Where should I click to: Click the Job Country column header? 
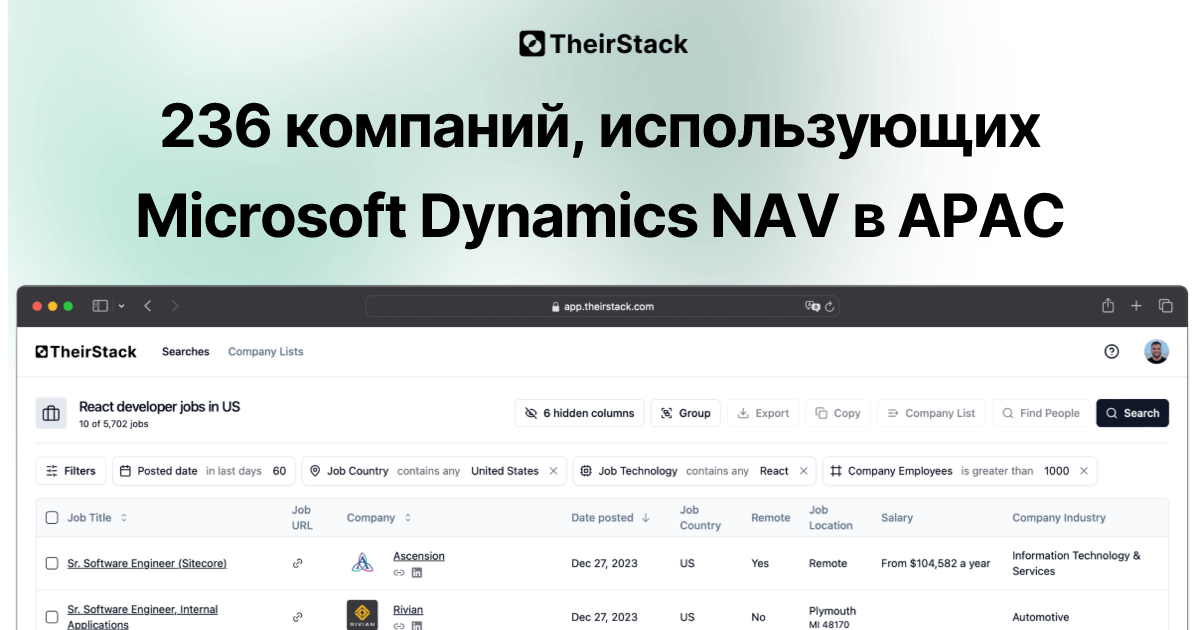pos(700,518)
